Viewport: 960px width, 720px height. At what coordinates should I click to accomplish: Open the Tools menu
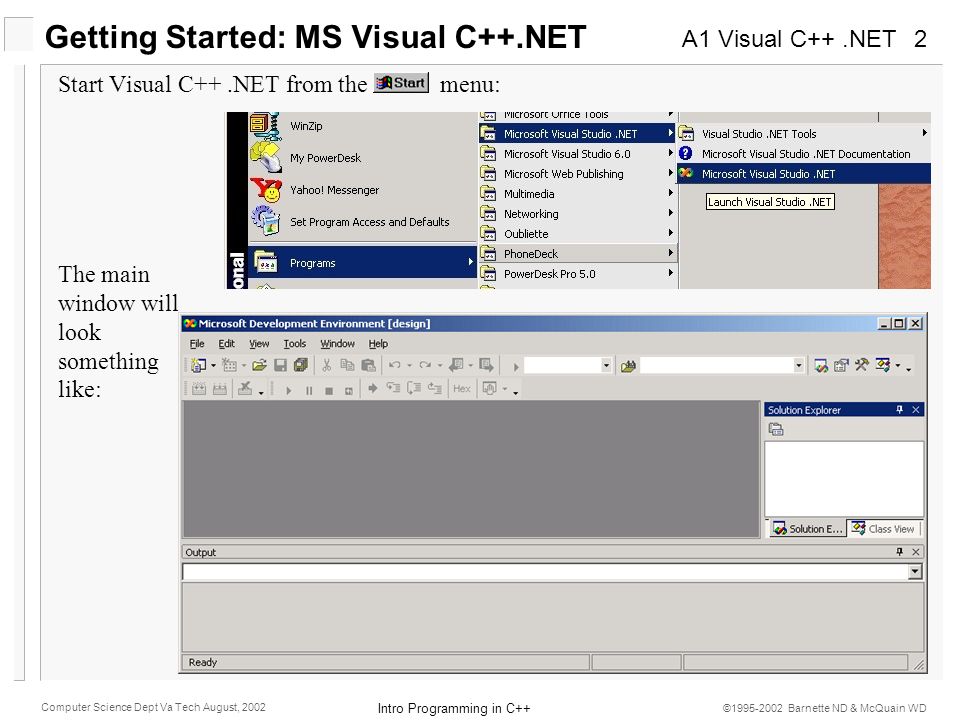294,344
